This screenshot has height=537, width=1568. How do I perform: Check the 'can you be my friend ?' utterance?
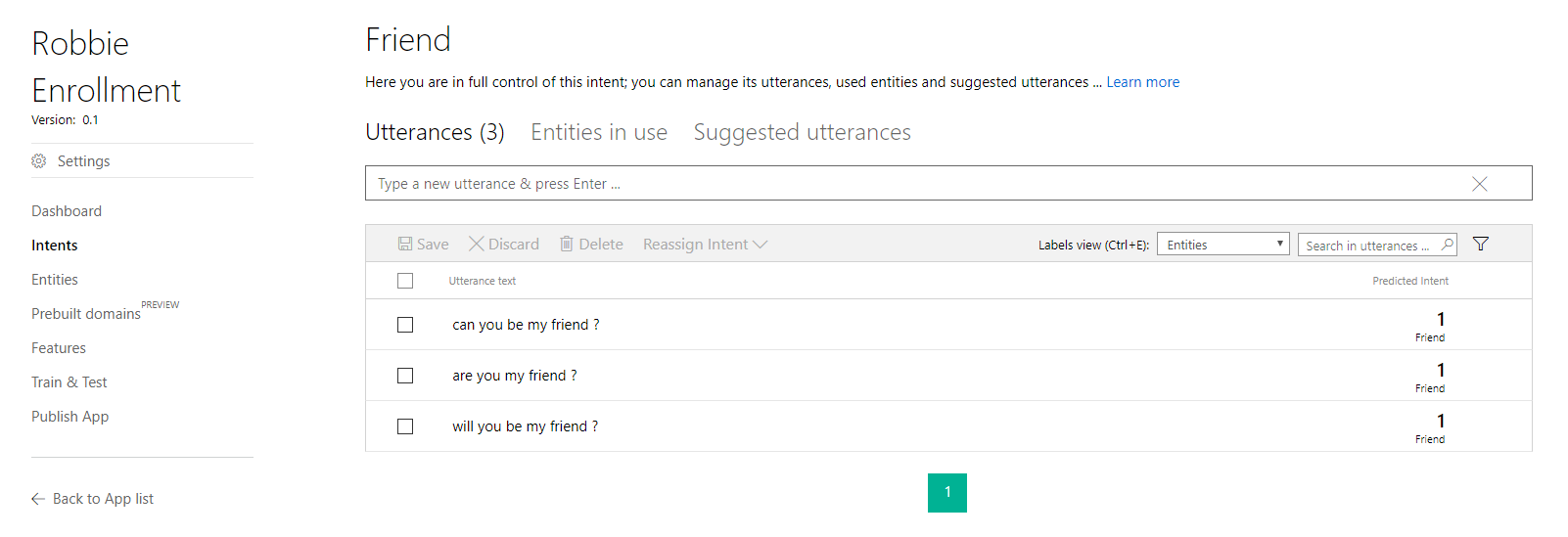click(405, 325)
